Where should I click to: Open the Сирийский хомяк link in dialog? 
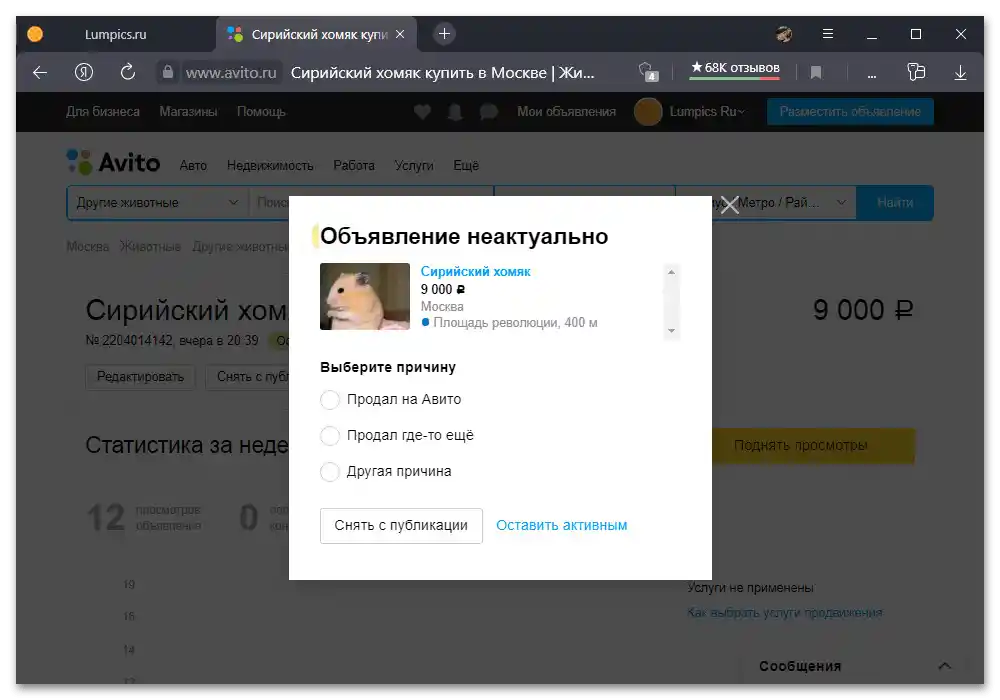pos(475,272)
